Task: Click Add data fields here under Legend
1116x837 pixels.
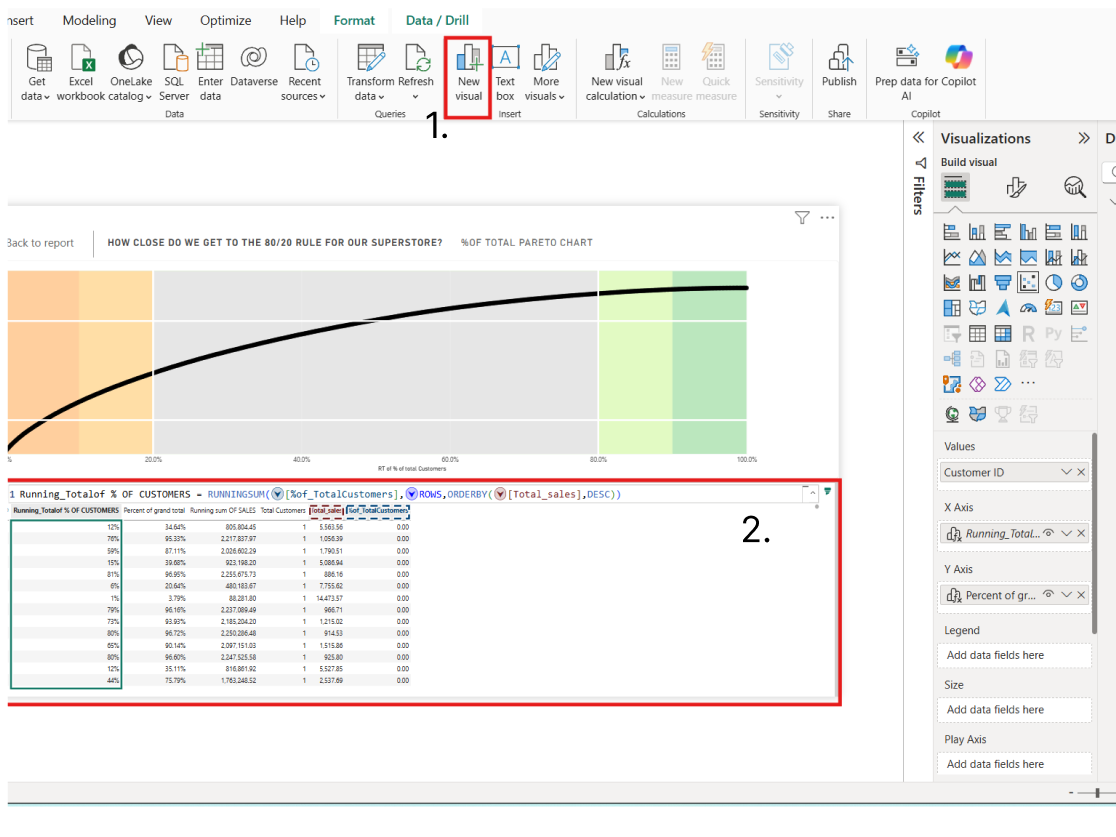Action: 1014,655
